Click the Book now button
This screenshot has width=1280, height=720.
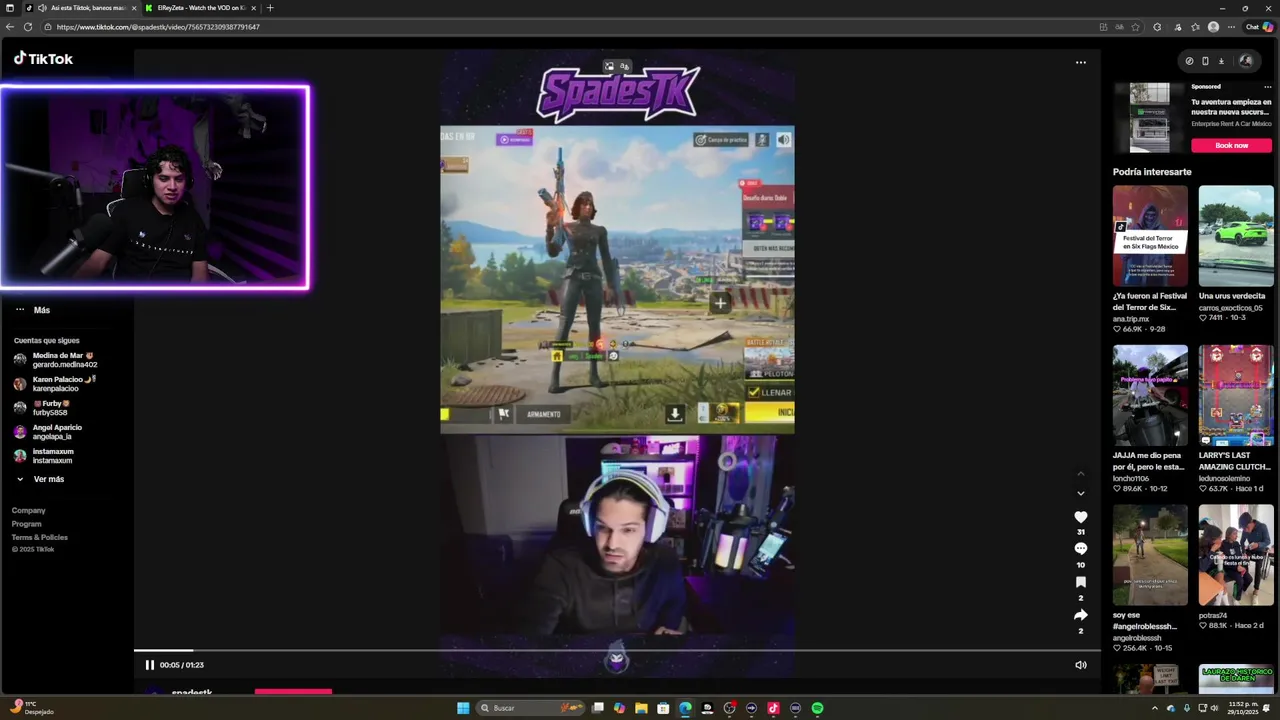1231,145
